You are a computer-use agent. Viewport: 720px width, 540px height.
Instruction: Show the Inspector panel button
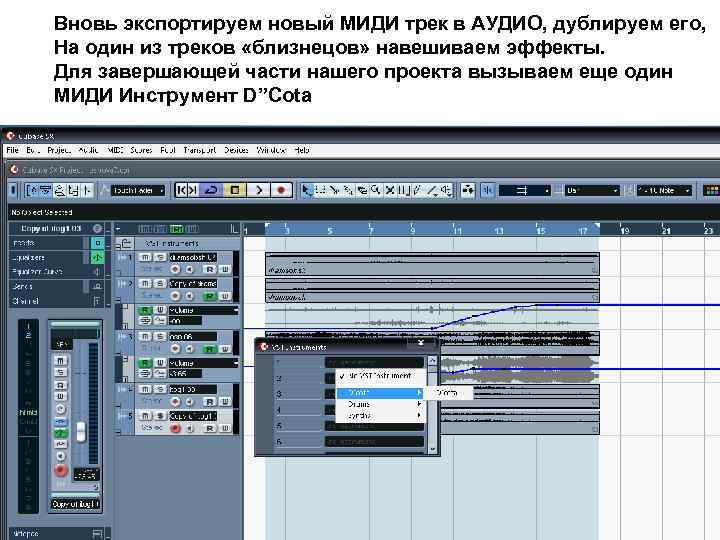[x=31, y=190]
